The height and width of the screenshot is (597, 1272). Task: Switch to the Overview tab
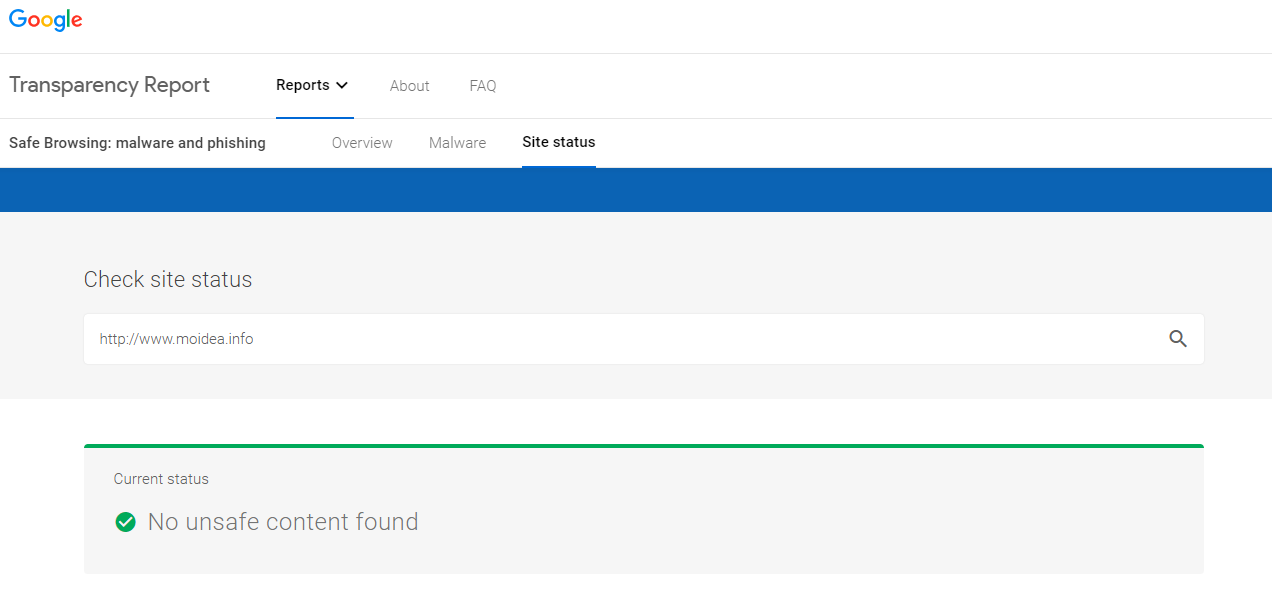(362, 143)
